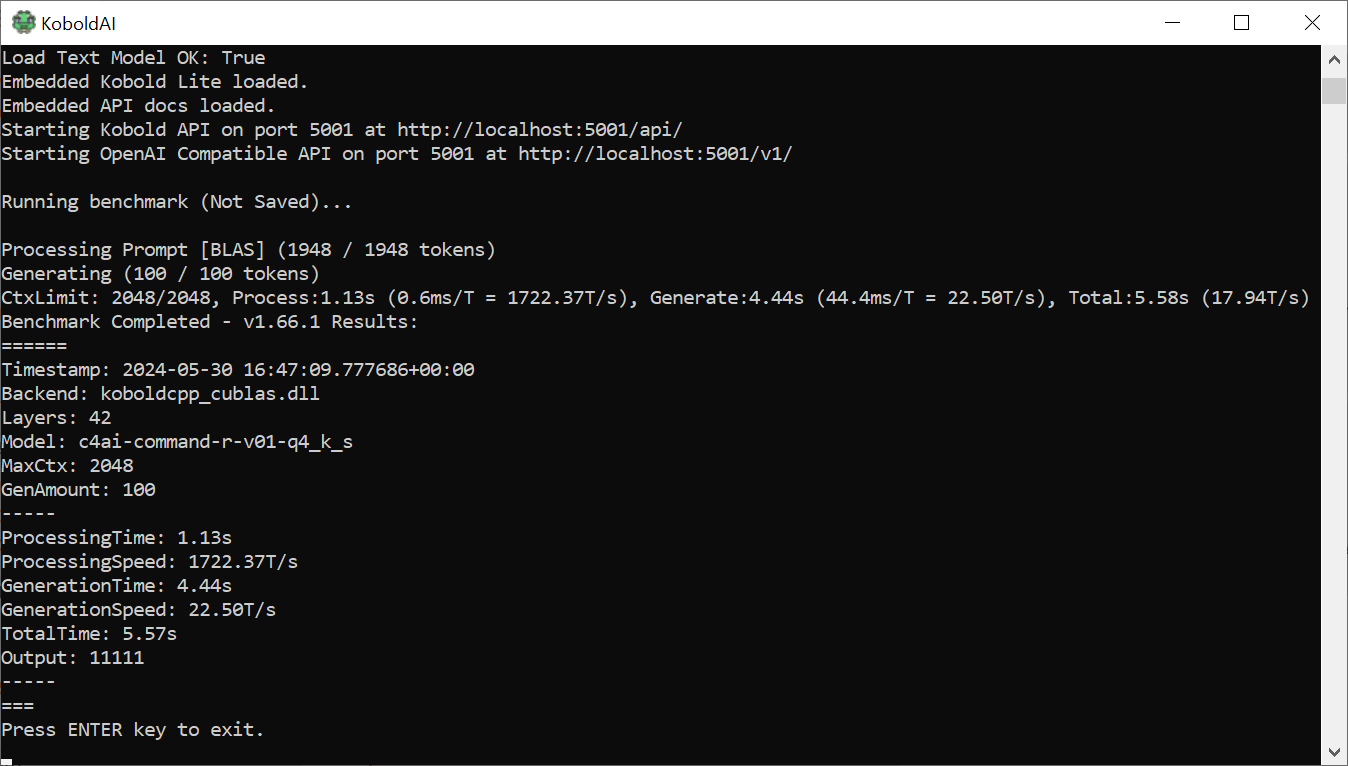This screenshot has height=766, width=1348.
Task: Maximize the KoboldAI console window
Action: (x=1241, y=22)
